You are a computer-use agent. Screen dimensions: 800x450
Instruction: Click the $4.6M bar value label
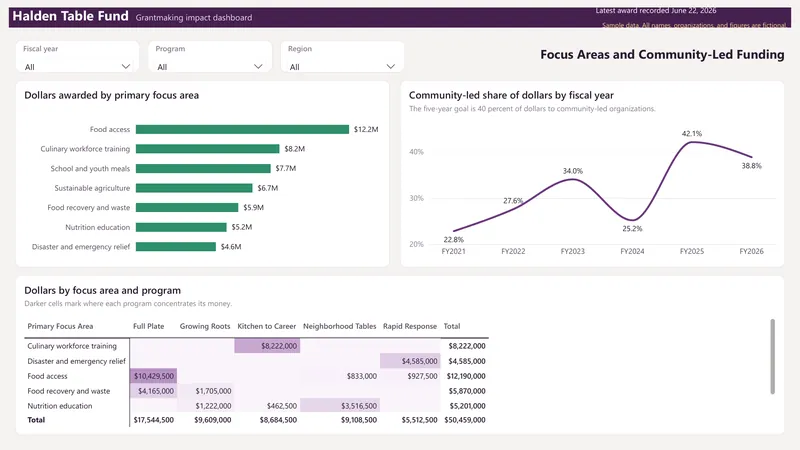[231, 247]
